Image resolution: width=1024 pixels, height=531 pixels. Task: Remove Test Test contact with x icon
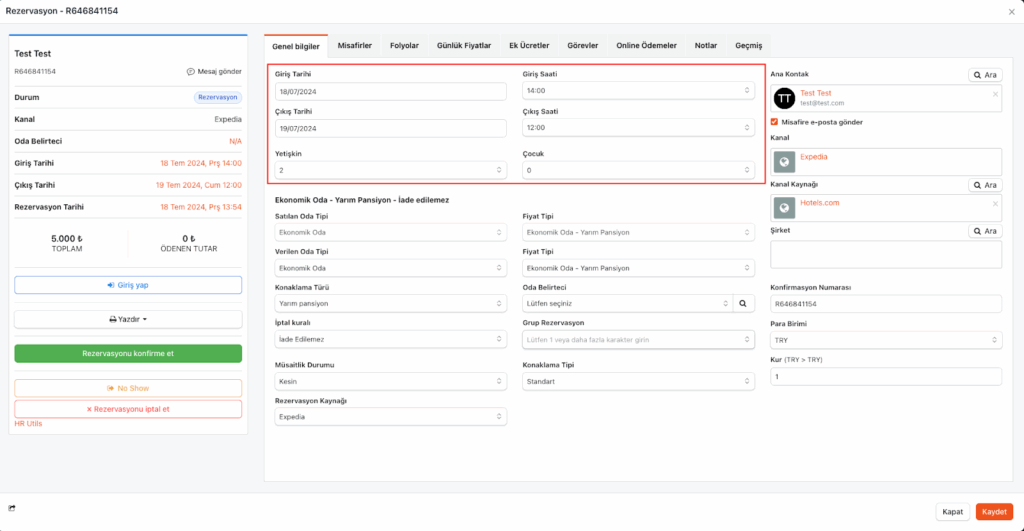(x=995, y=94)
